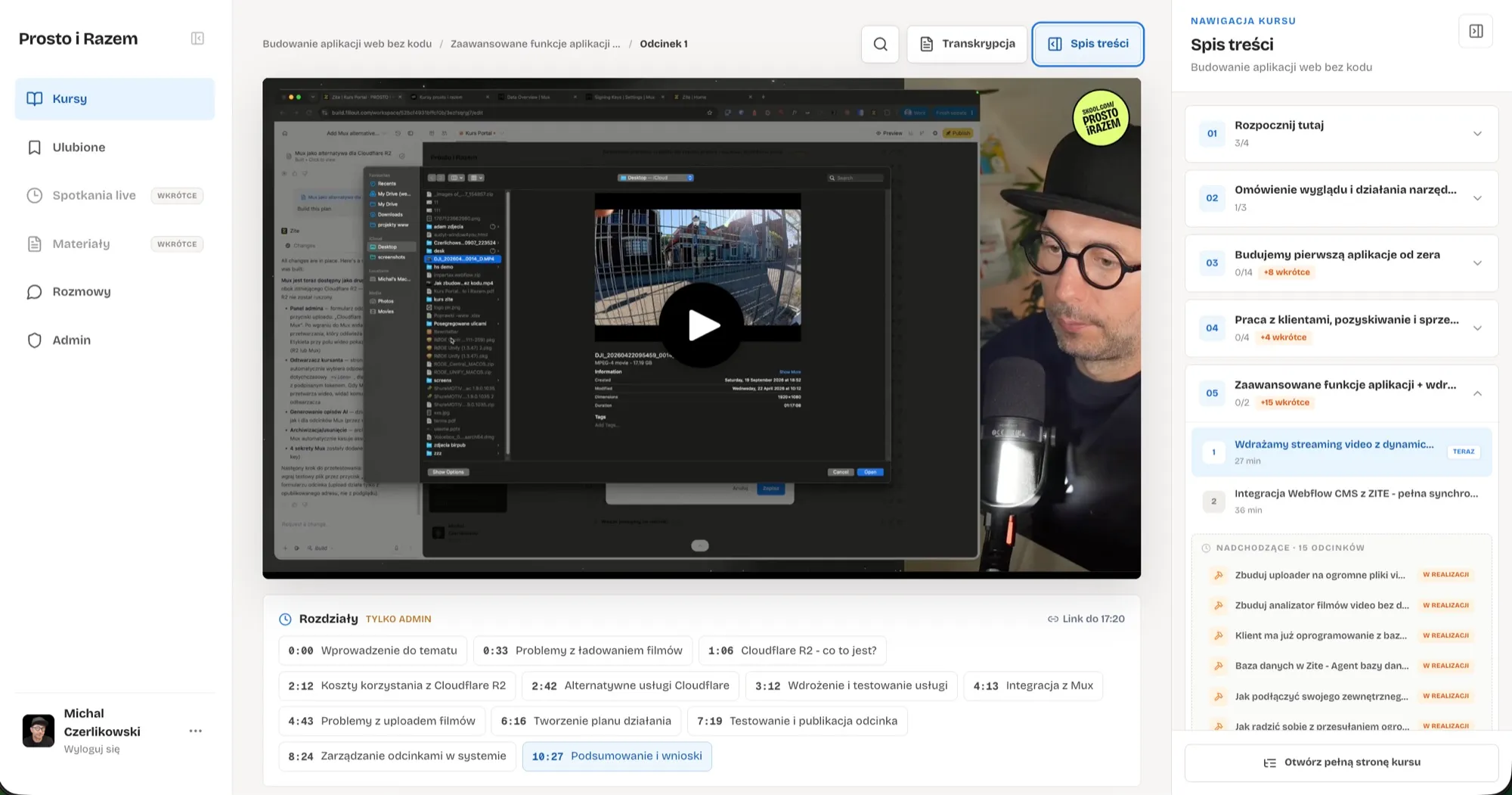
Task: Jump to chapter 6:16 Tworzenie planu działania
Action: [586, 721]
